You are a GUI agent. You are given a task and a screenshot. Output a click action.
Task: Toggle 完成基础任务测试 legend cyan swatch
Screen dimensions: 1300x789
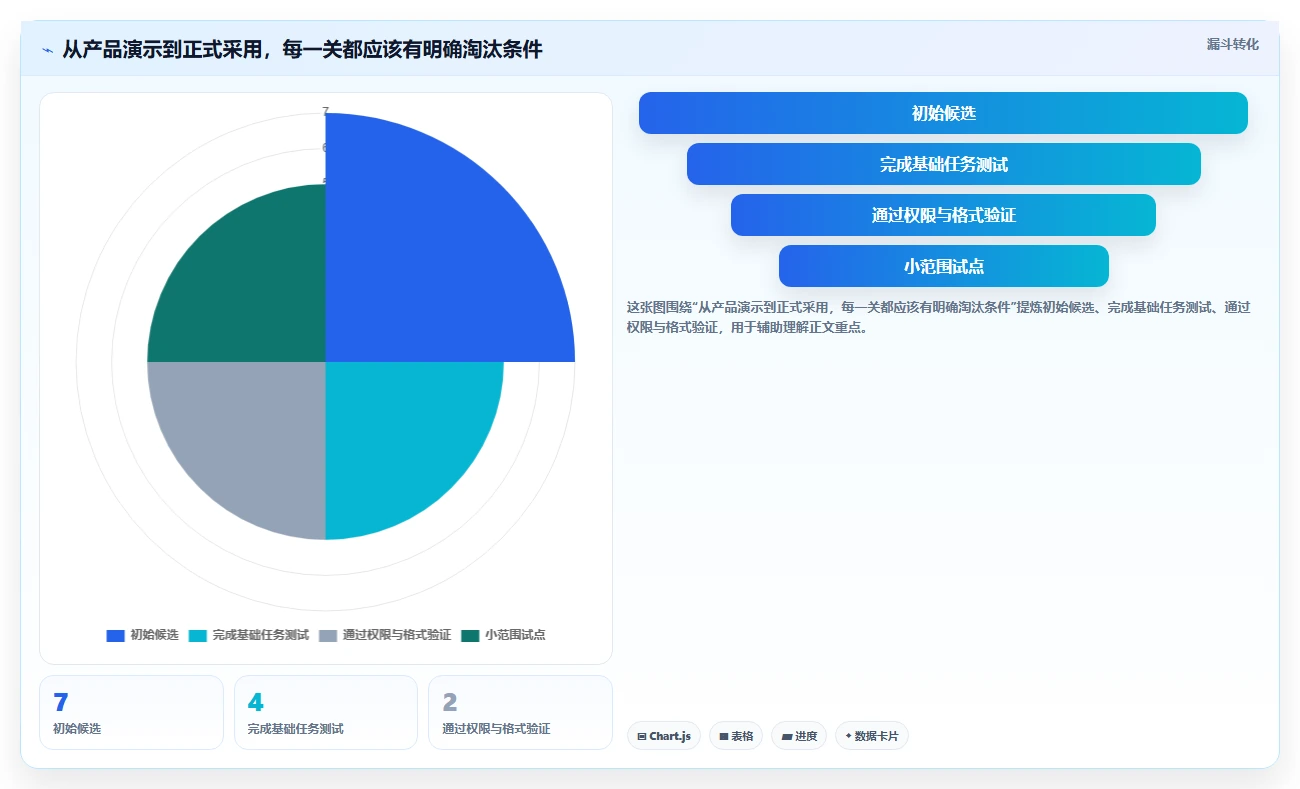pyautogui.click(x=198, y=635)
